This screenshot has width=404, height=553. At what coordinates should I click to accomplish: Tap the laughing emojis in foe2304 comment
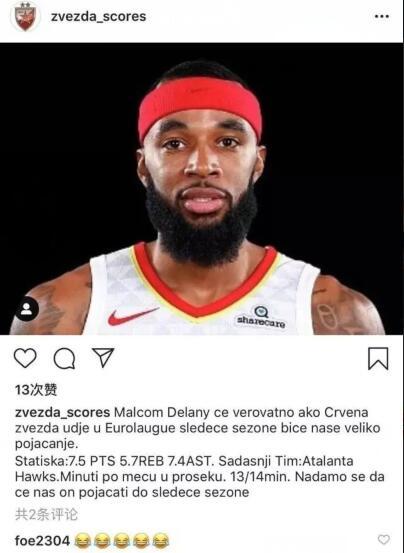click(122, 541)
